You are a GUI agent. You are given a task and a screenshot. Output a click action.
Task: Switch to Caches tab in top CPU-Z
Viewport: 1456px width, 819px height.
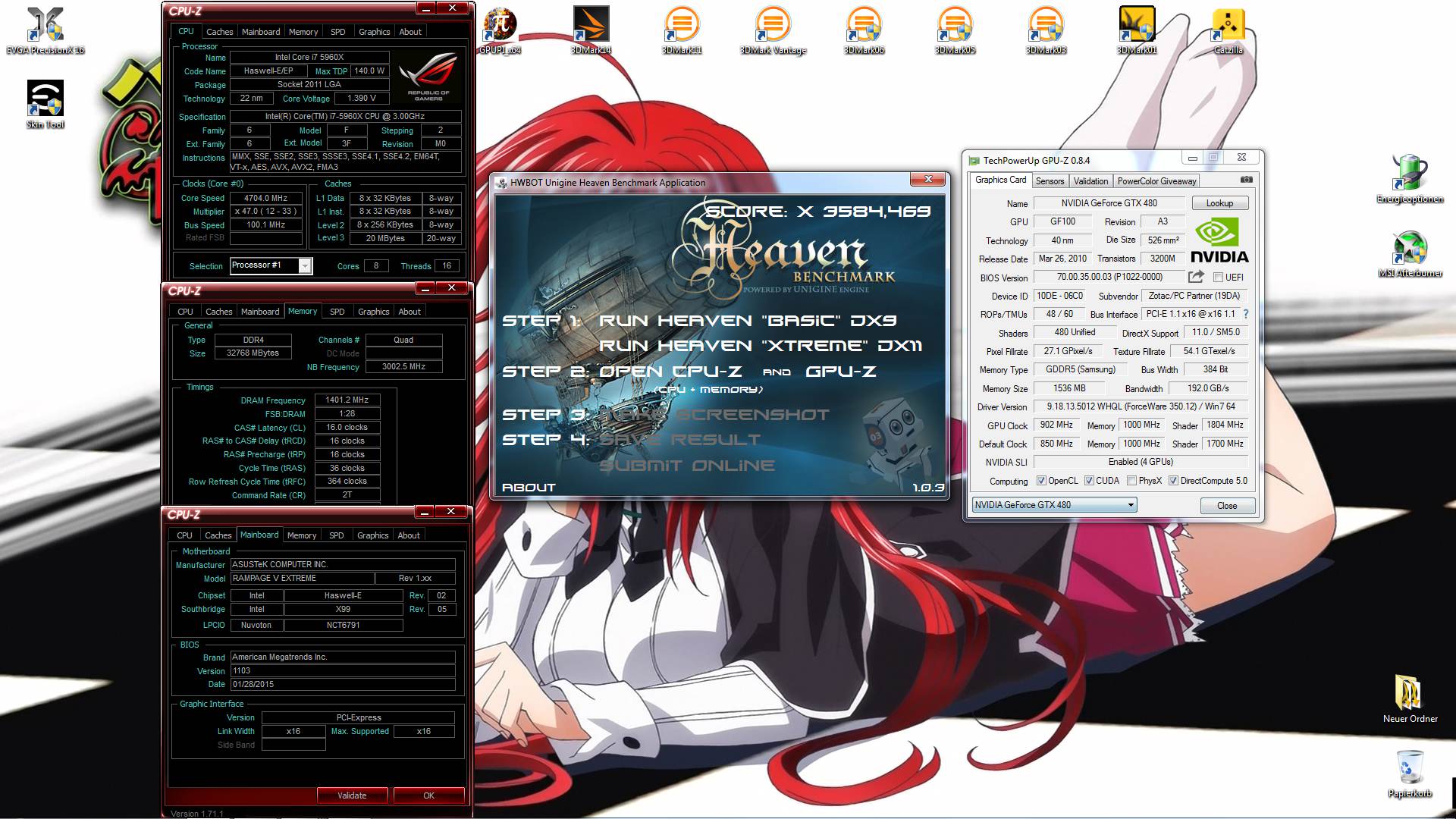[219, 32]
